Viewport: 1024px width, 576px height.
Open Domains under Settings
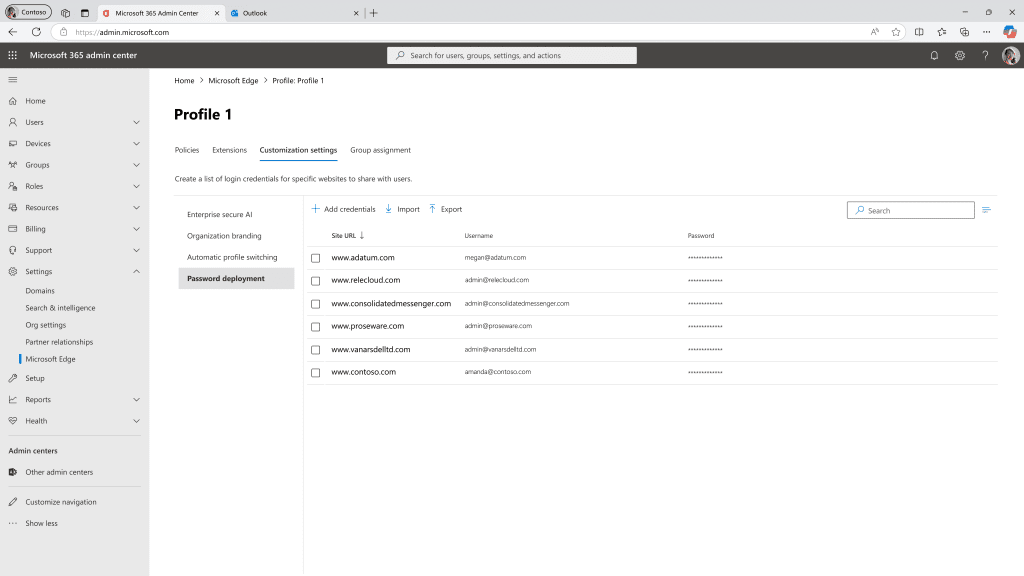click(x=40, y=291)
